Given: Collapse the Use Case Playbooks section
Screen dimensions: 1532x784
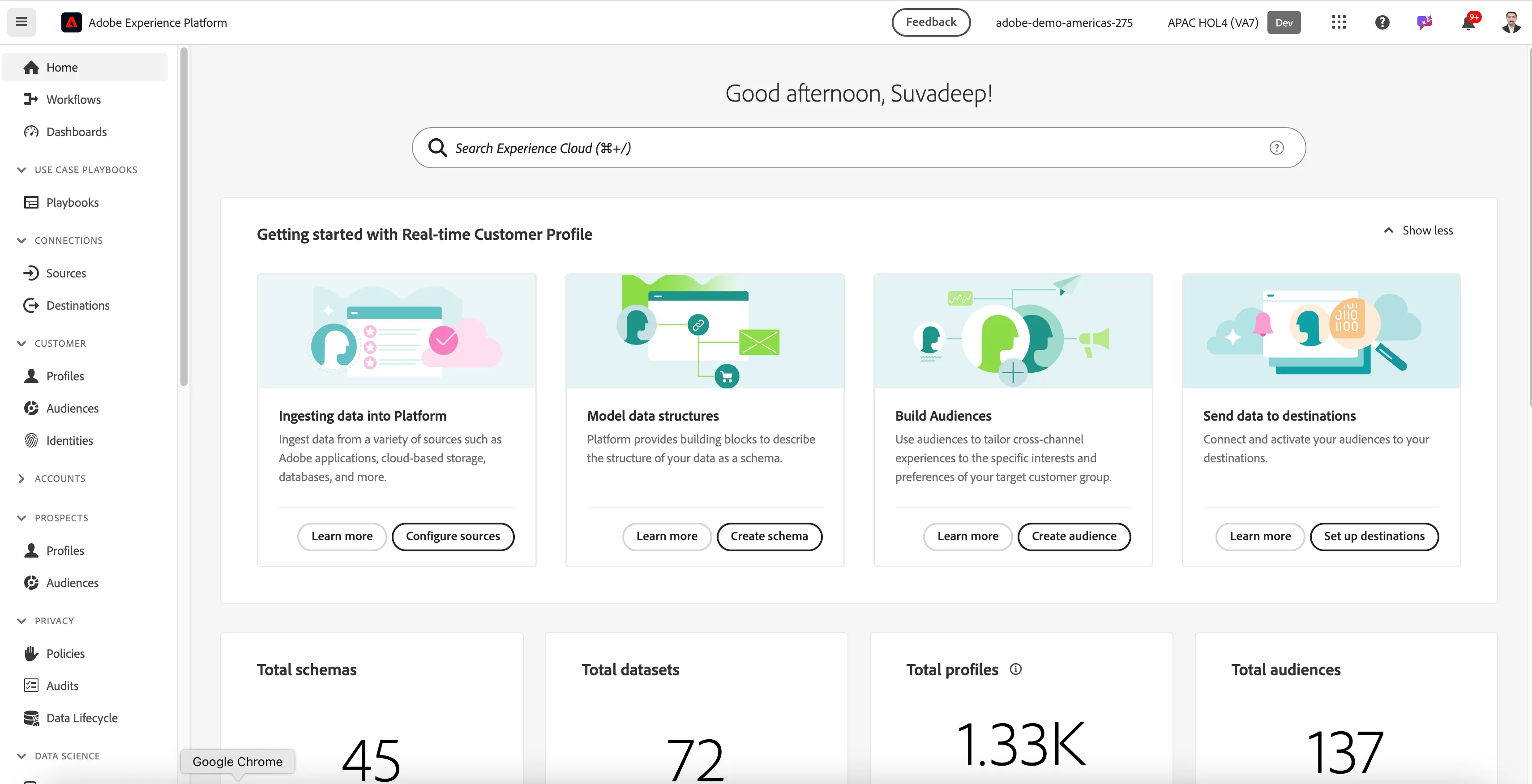Looking at the screenshot, I should [x=21, y=170].
